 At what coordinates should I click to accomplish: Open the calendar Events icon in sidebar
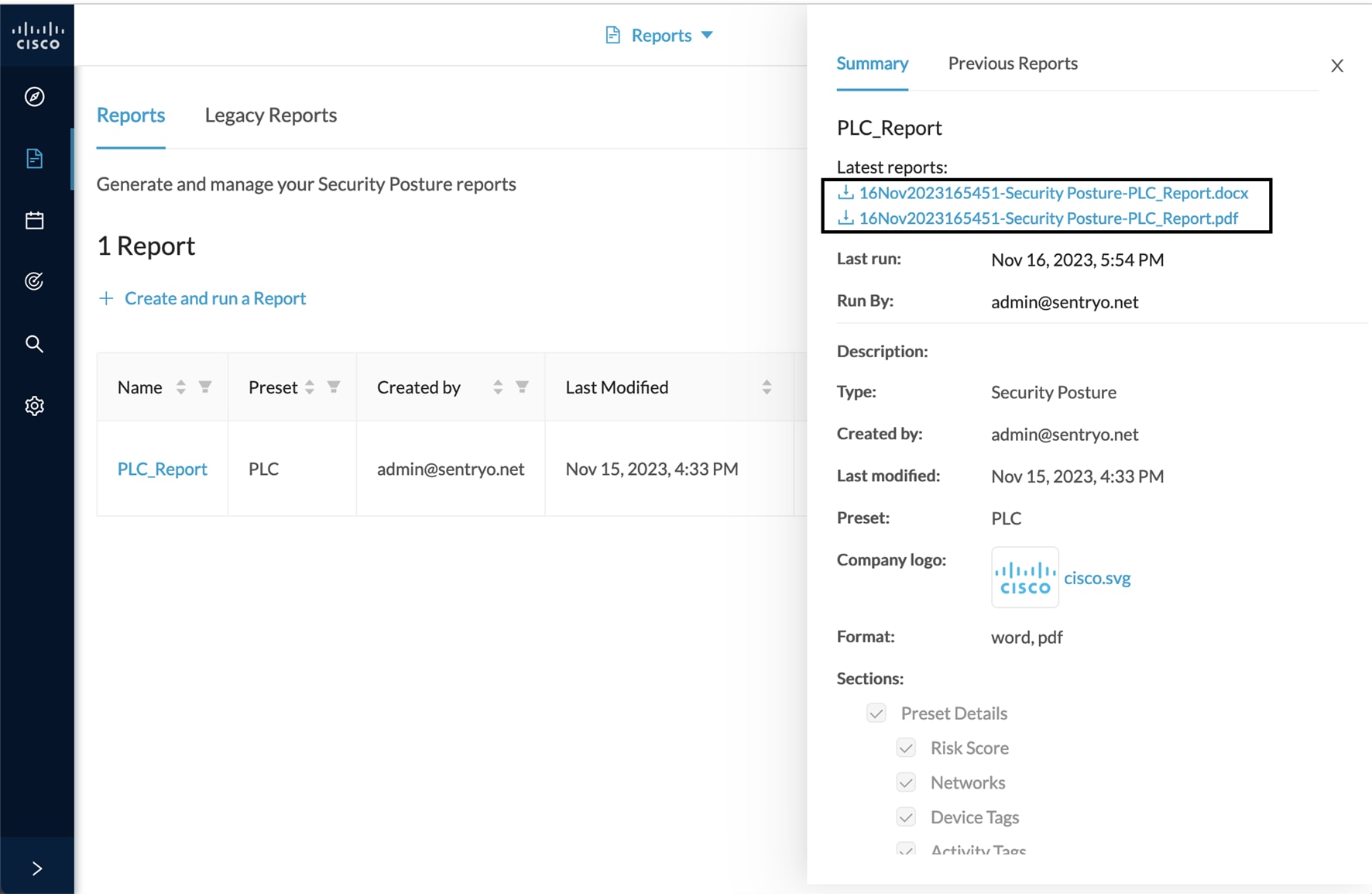pos(34,221)
